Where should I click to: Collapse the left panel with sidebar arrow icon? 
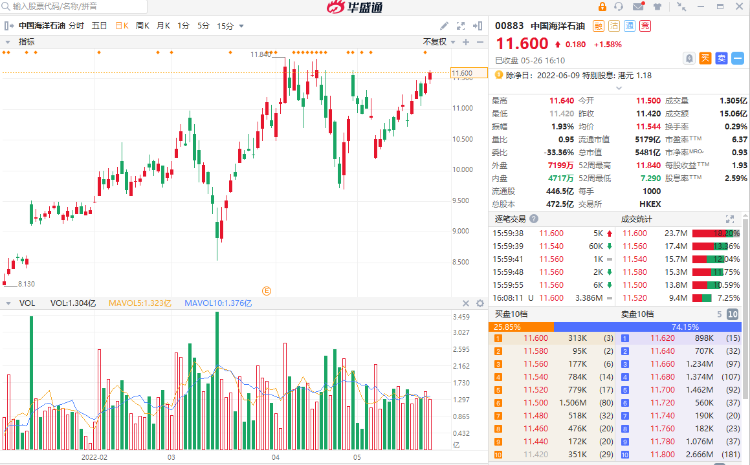[8, 26]
